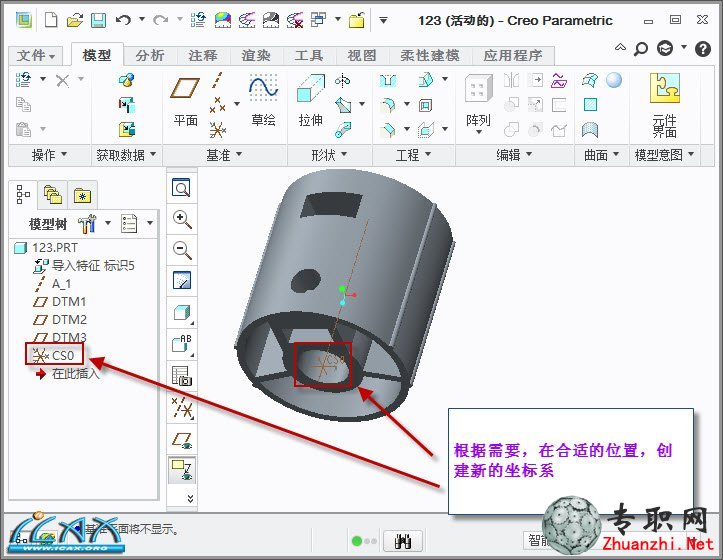The image size is (723, 560).
Task: Save the model with the floppy icon
Action: coord(98,20)
